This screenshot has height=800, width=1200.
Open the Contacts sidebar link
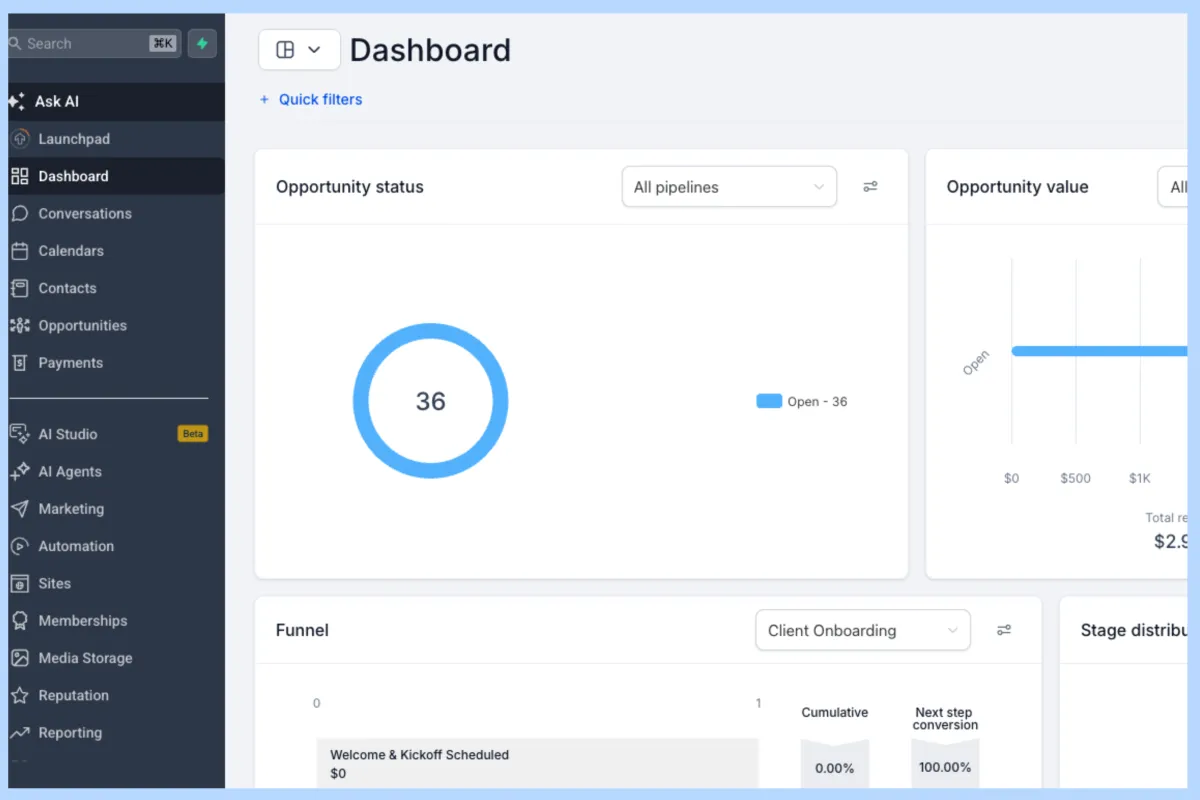click(116, 288)
